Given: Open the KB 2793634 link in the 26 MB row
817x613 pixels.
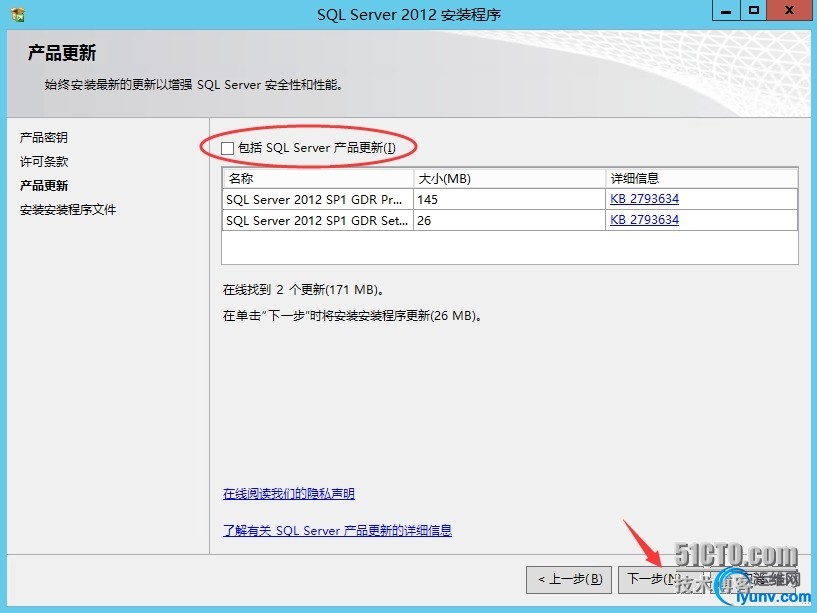Looking at the screenshot, I should (x=645, y=219).
